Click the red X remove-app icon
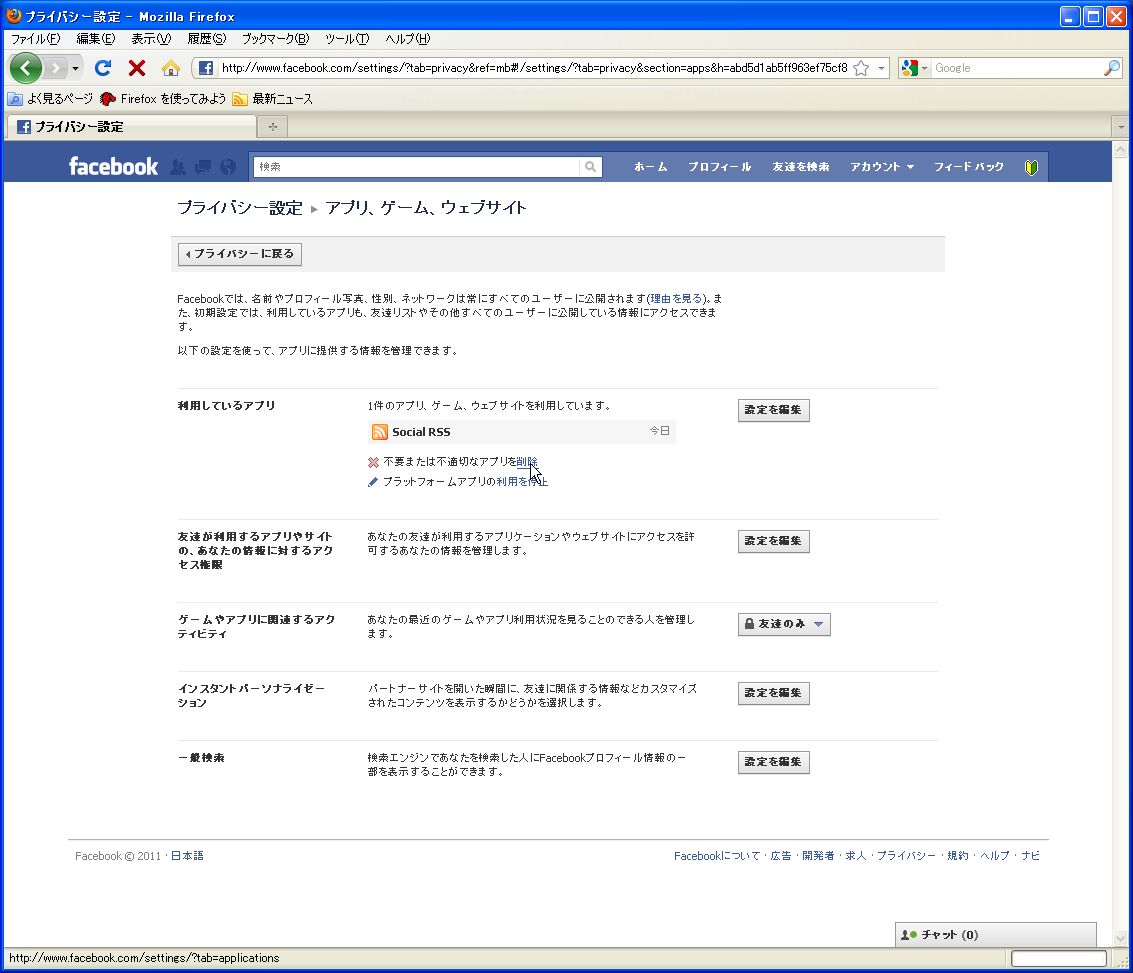The image size is (1133, 973). coord(374,462)
